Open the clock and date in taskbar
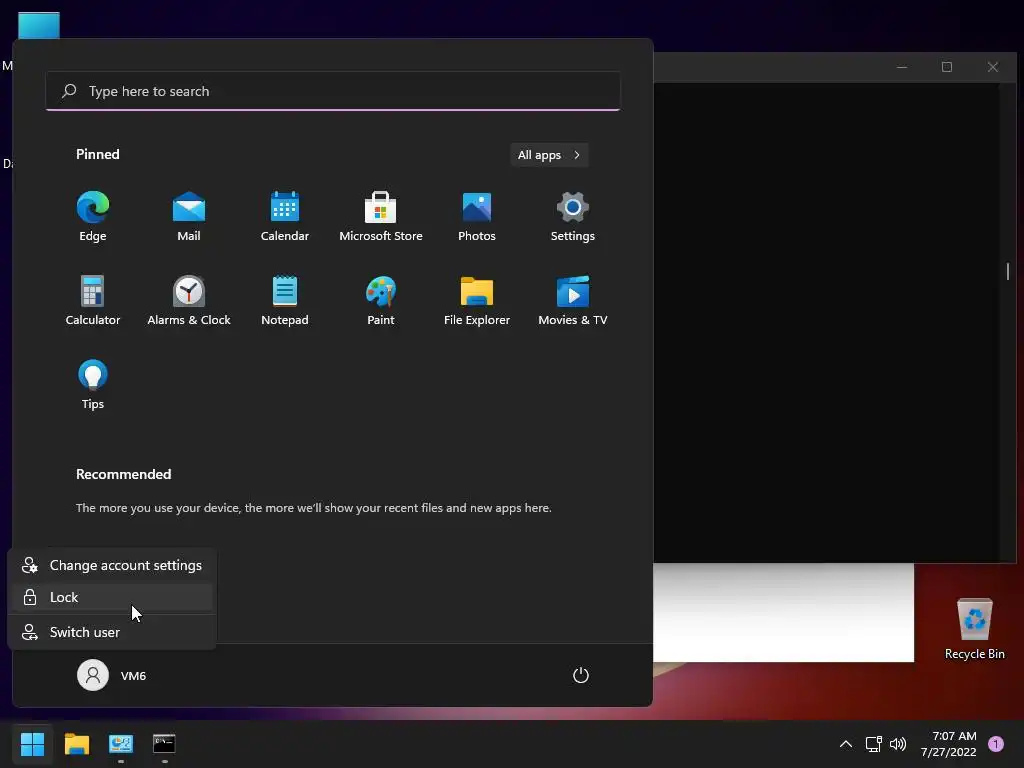The image size is (1024, 768). (948, 744)
